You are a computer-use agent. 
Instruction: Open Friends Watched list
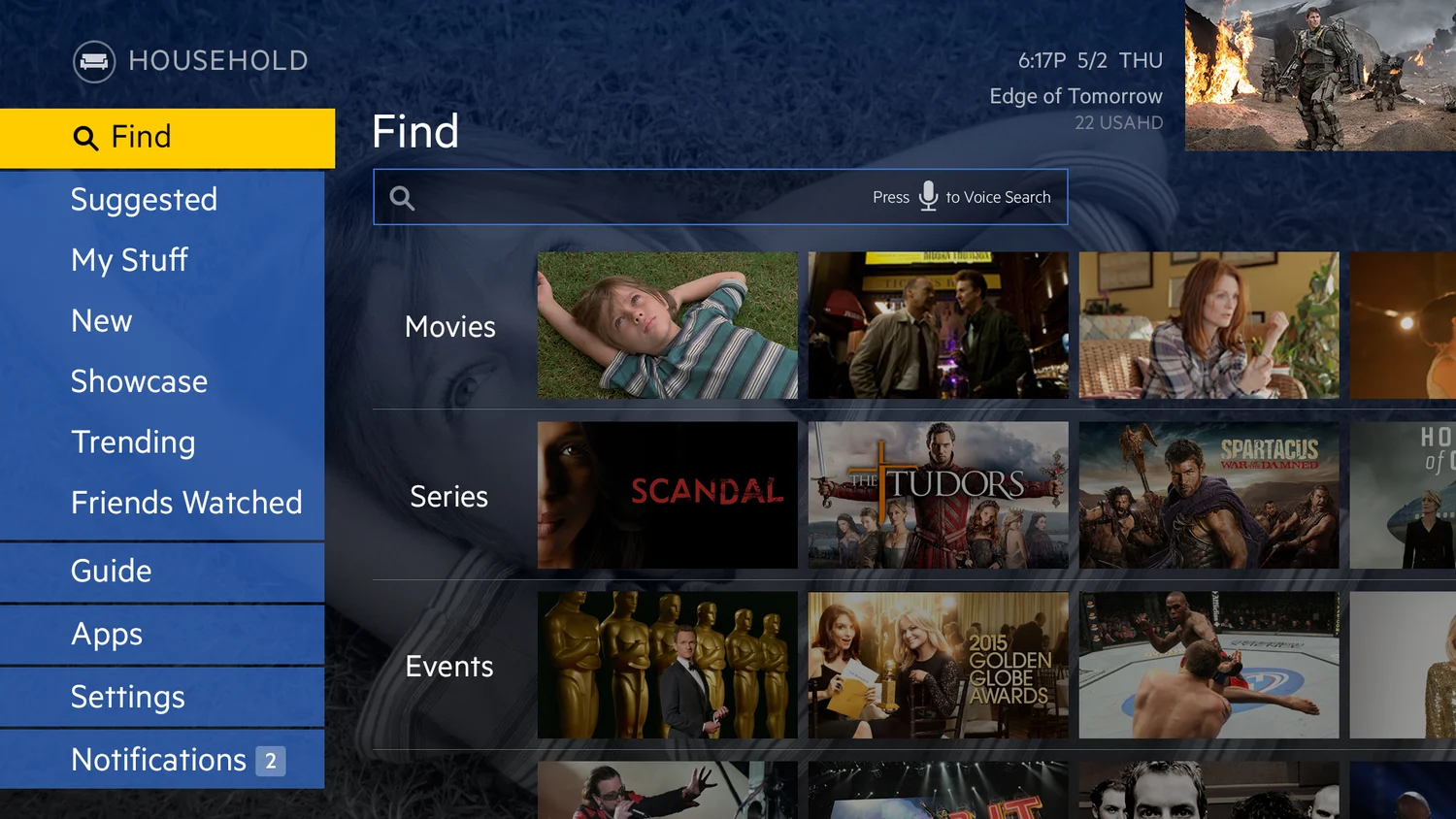tap(186, 503)
